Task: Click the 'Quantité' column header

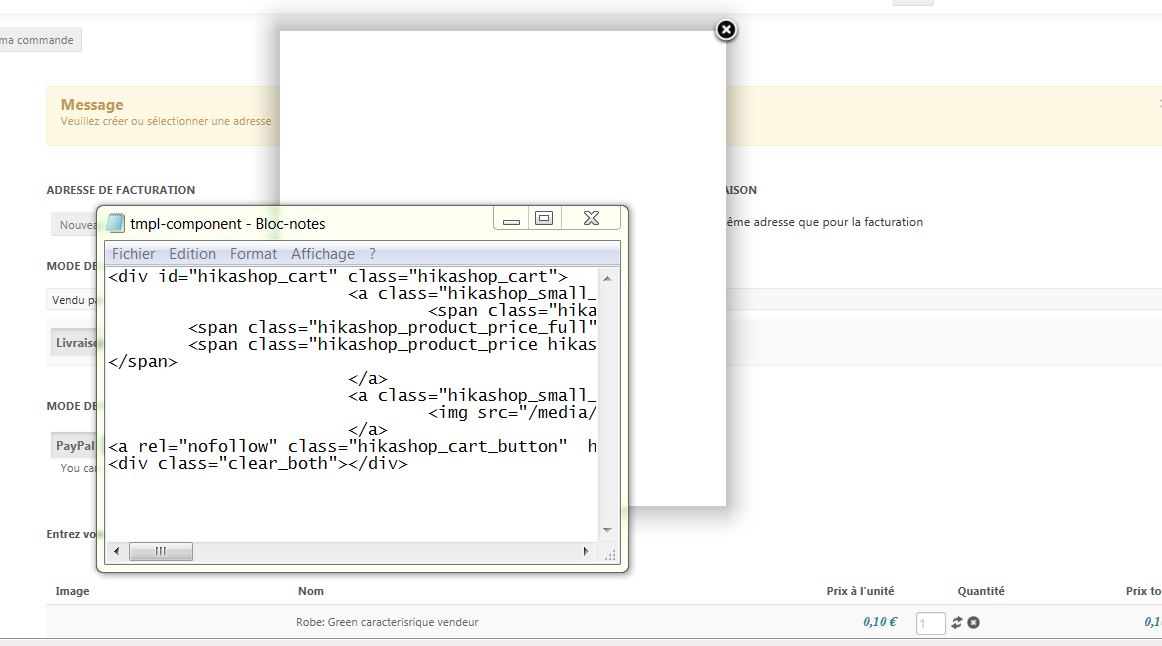Action: 981,591
